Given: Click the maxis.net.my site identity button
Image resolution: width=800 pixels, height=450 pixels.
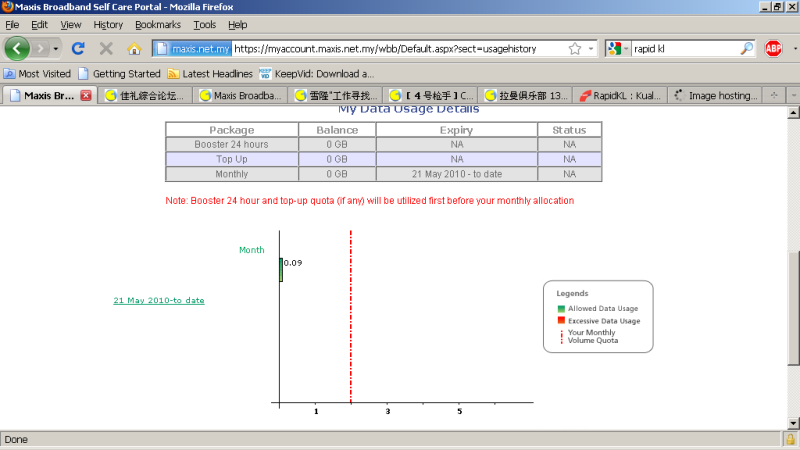Looking at the screenshot, I should click(193, 48).
